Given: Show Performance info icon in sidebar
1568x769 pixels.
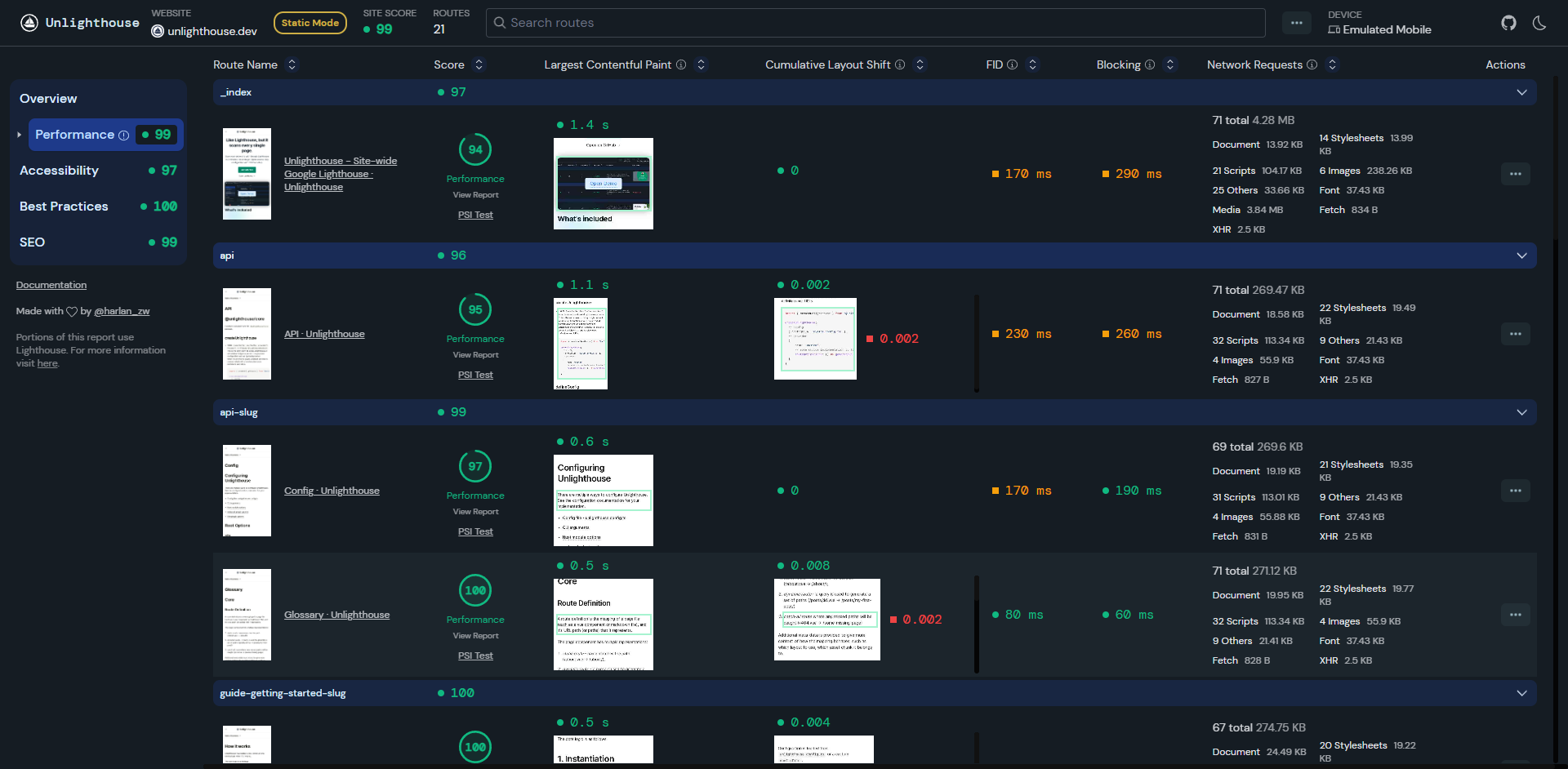Looking at the screenshot, I should pos(123,136).
